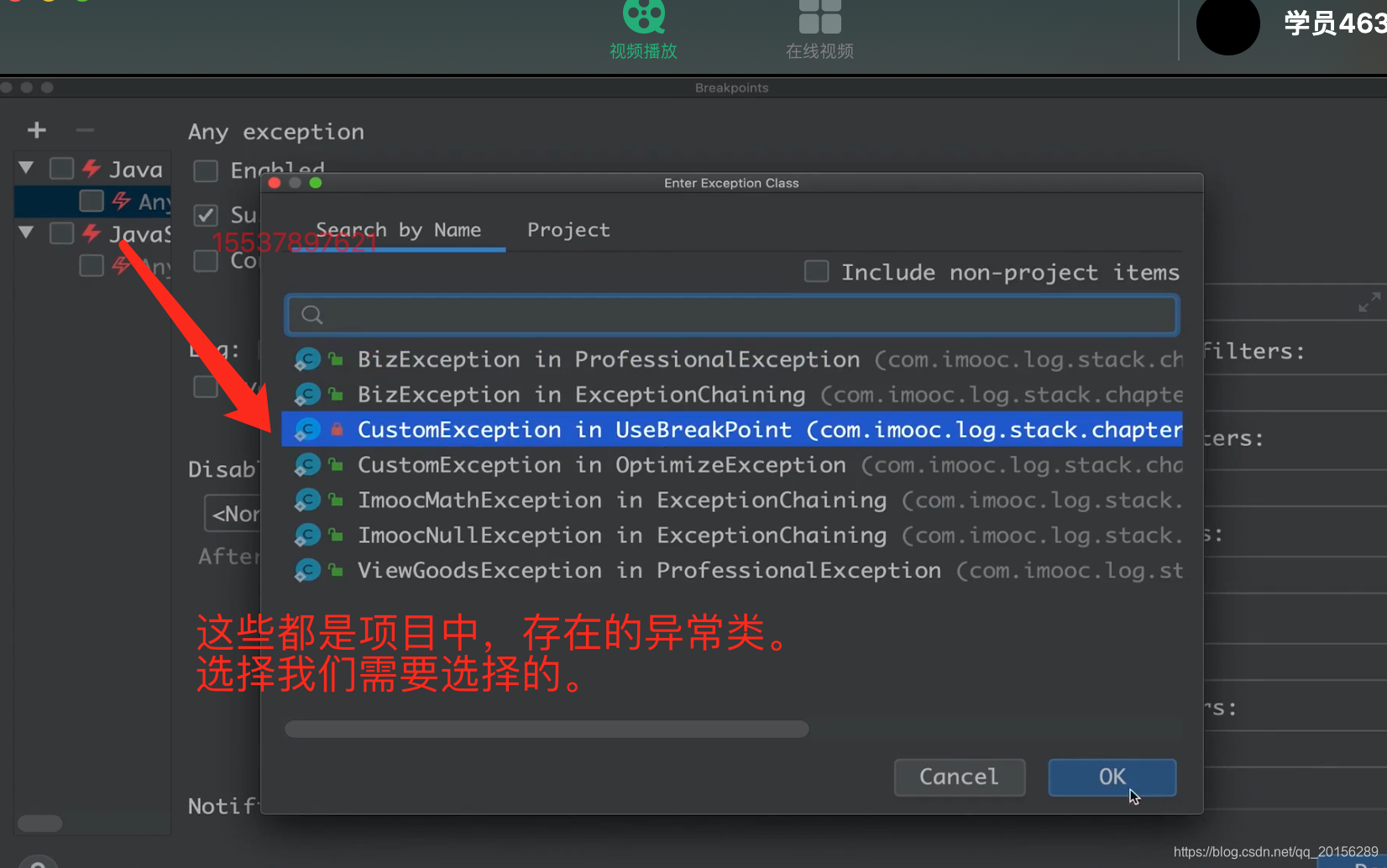This screenshot has width=1387, height=868.
Task: Click the add breakpoint plus icon
Action: pyautogui.click(x=37, y=130)
